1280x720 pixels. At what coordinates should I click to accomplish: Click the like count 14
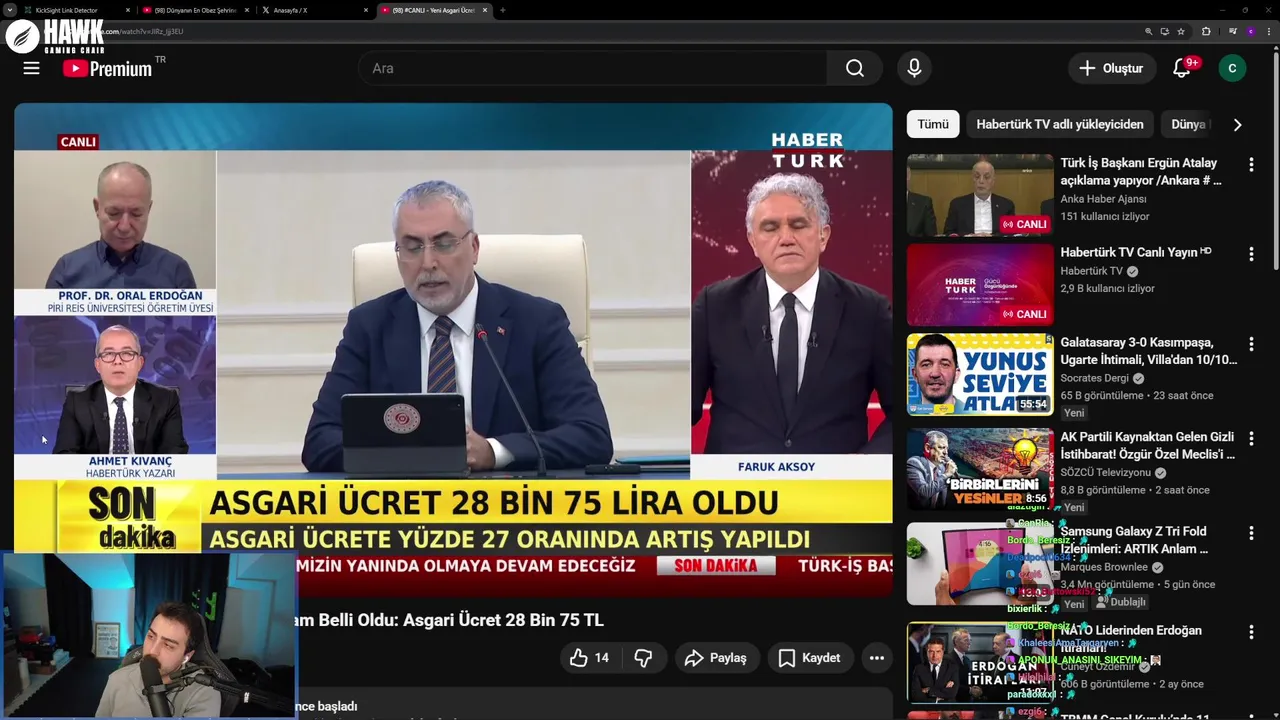601,657
